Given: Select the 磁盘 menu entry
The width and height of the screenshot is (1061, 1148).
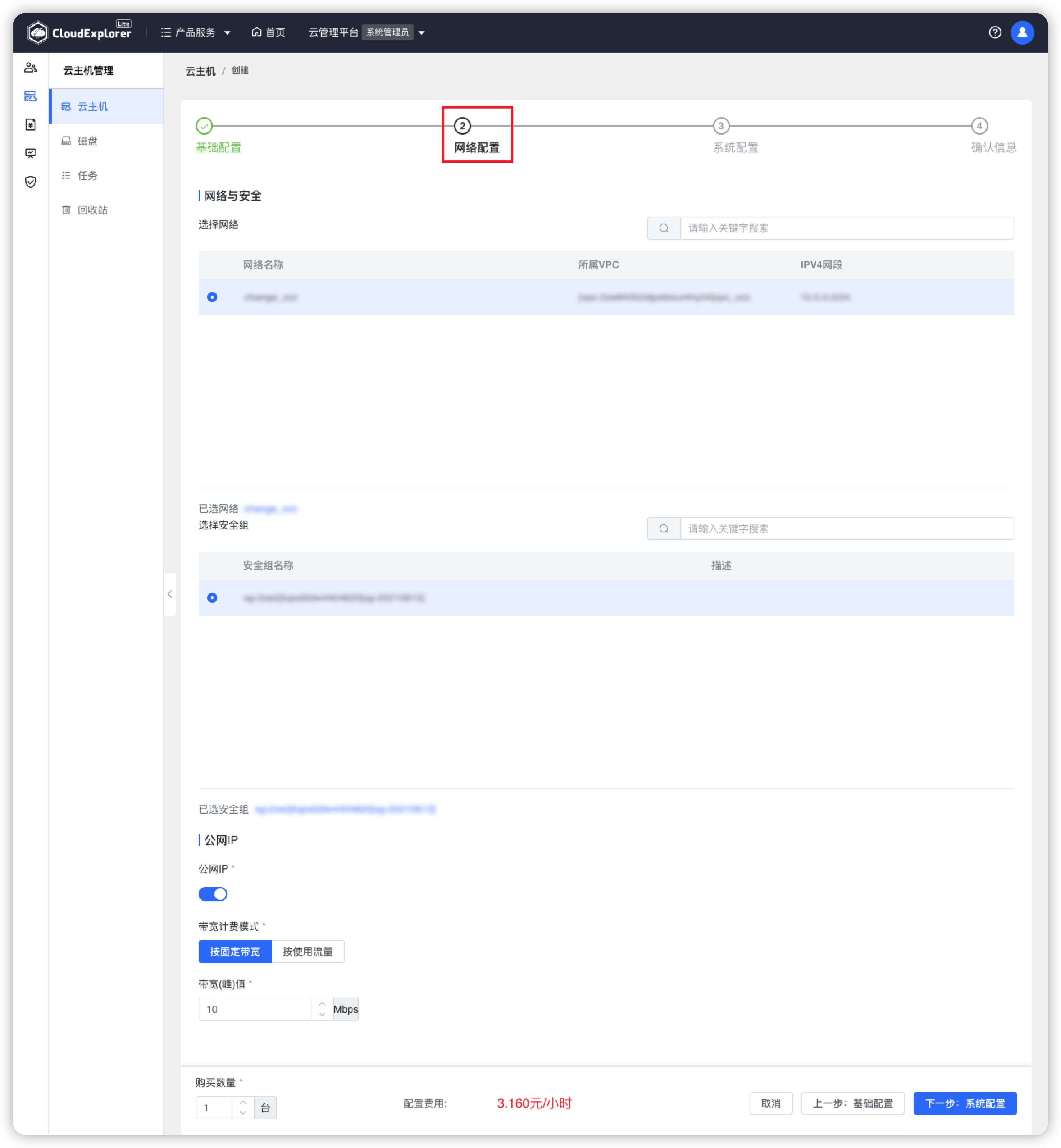Looking at the screenshot, I should pyautogui.click(x=87, y=141).
